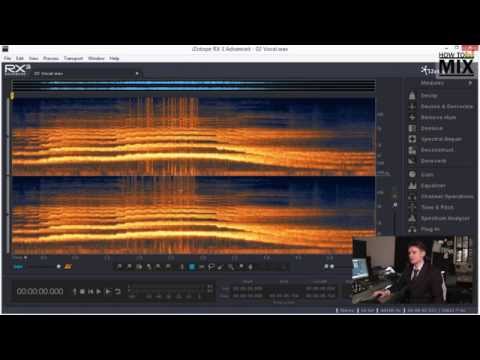Open the Spectrum Analyzer module icon
The width and height of the screenshot is (480, 360).
(412, 218)
